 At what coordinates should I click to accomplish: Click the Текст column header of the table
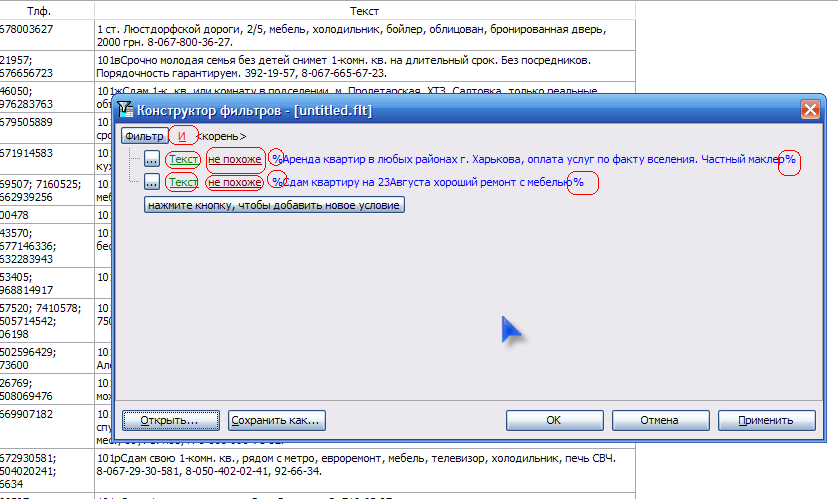tap(364, 9)
